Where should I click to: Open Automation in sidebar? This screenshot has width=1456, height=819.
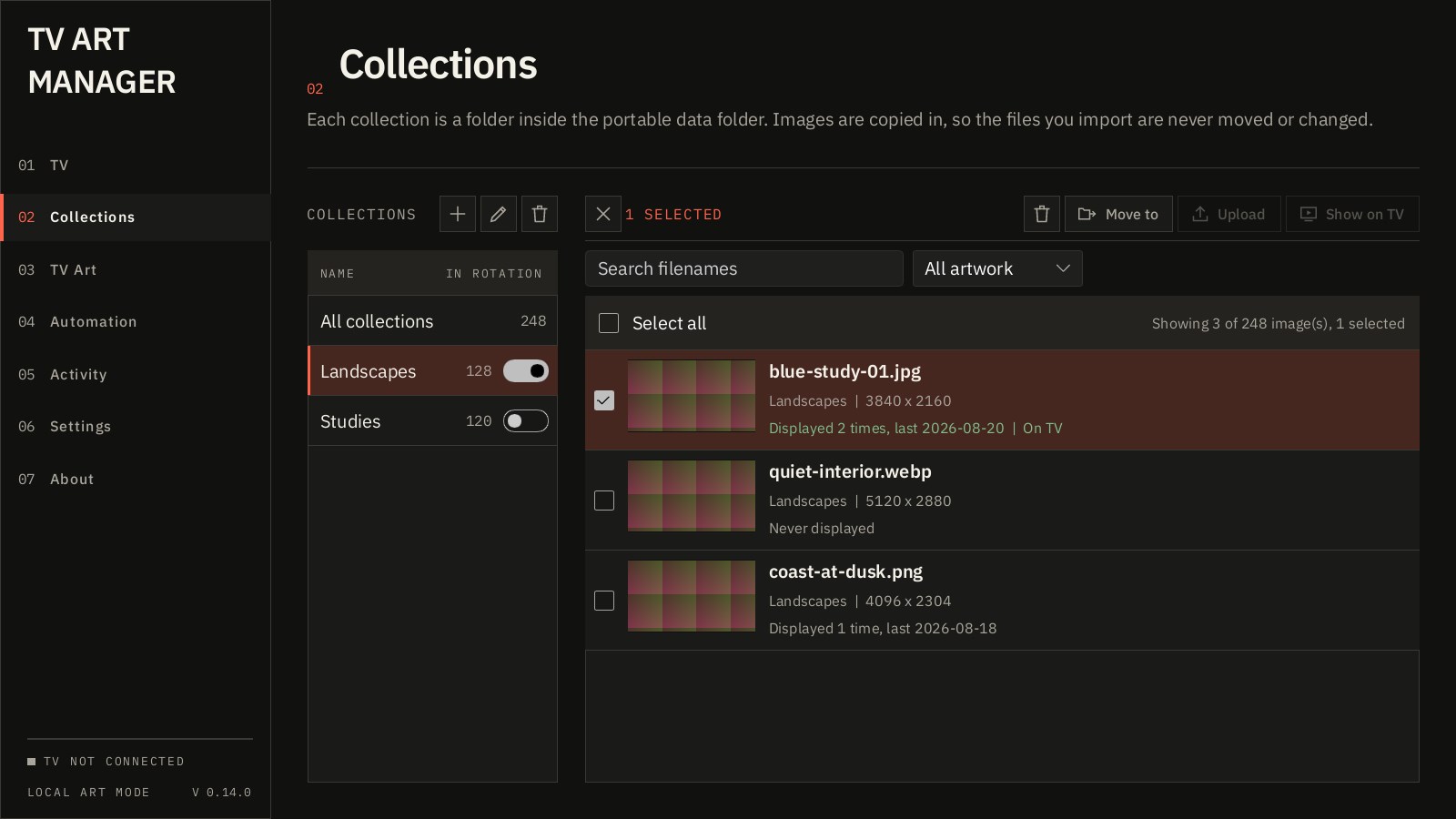[136, 321]
